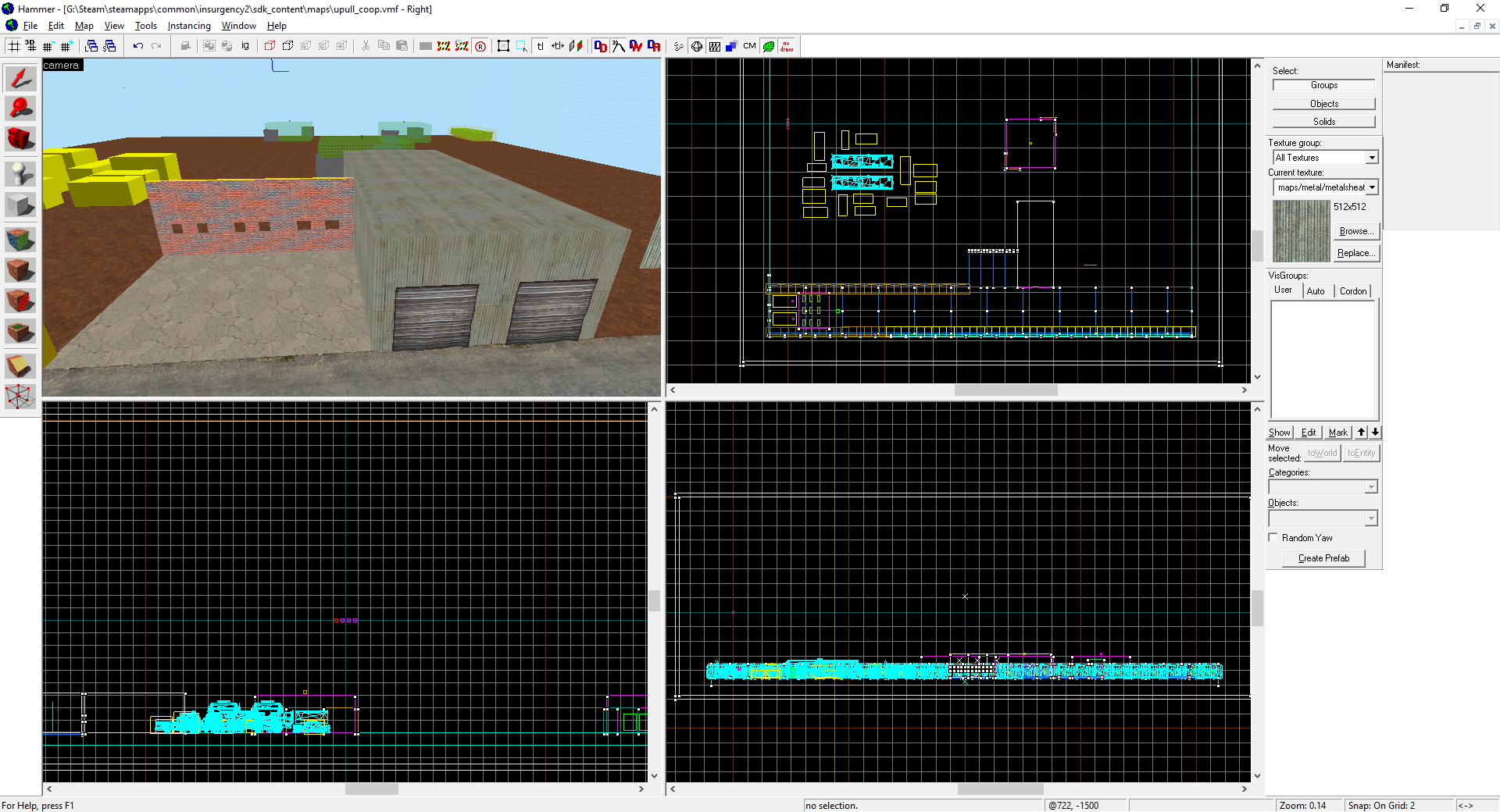Open the Help menu
Screen dimensions: 1500x812
click(x=277, y=26)
